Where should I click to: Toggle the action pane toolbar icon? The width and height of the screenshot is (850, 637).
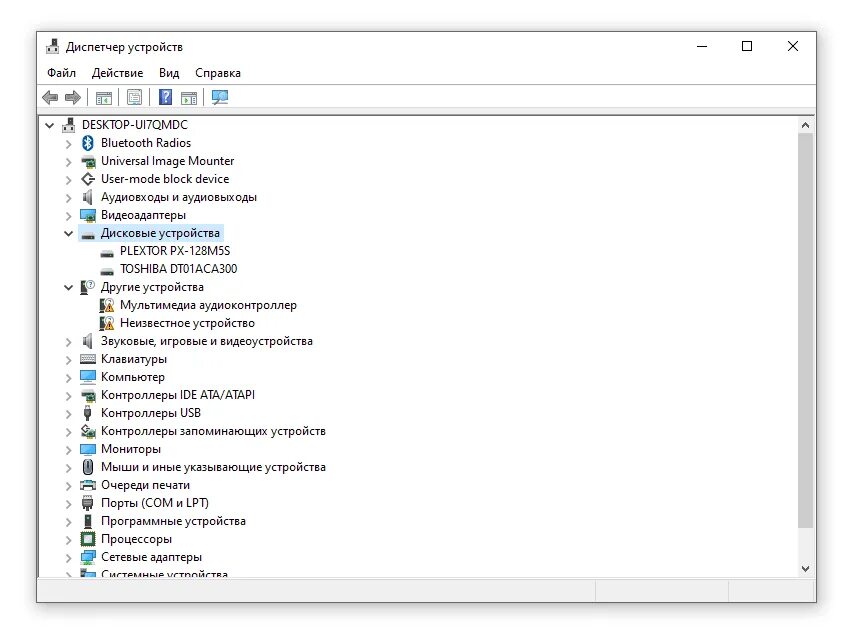click(189, 98)
